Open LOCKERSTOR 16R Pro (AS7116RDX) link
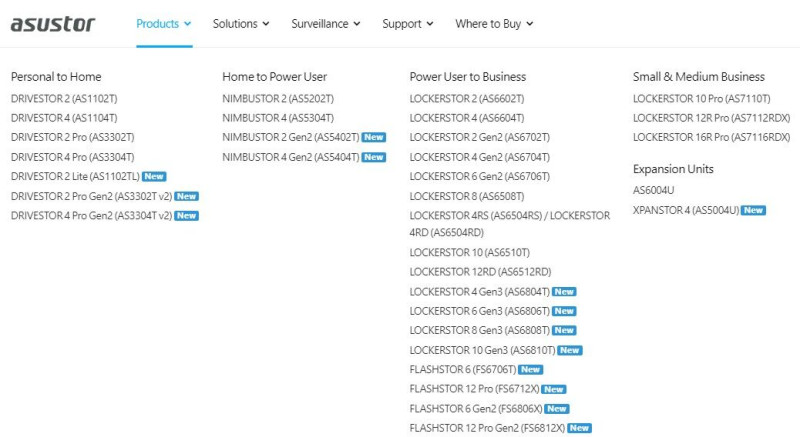 click(x=711, y=137)
